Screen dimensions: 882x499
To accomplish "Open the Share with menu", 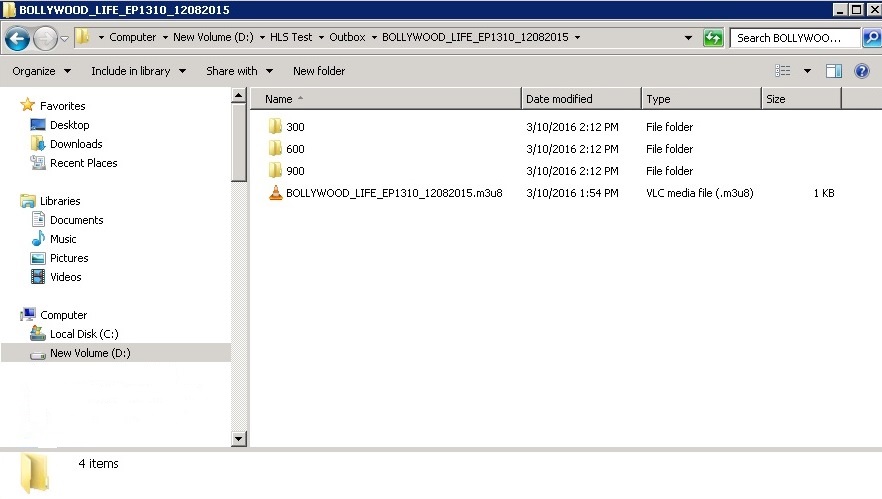I will [239, 71].
